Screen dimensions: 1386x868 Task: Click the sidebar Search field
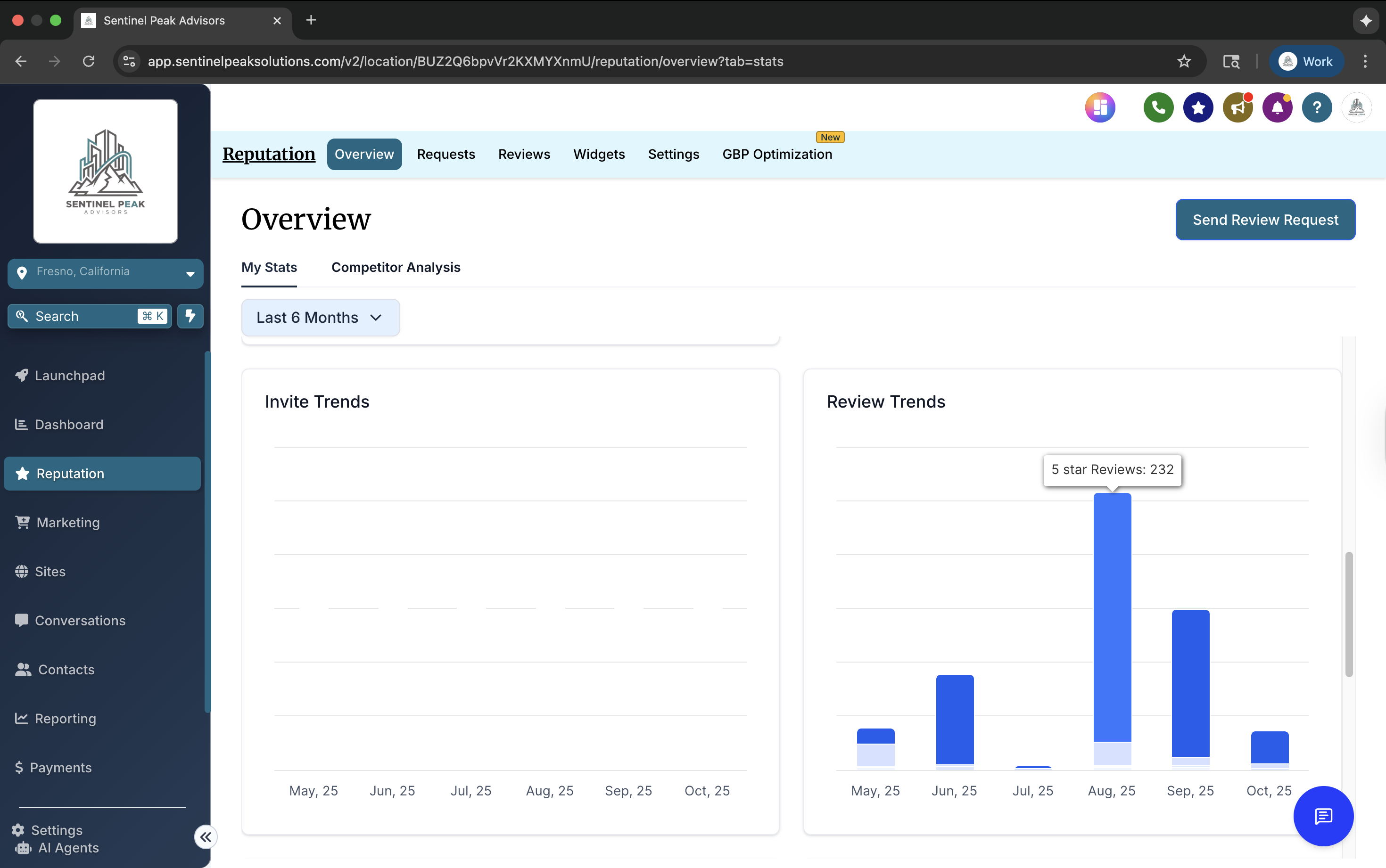click(90, 316)
